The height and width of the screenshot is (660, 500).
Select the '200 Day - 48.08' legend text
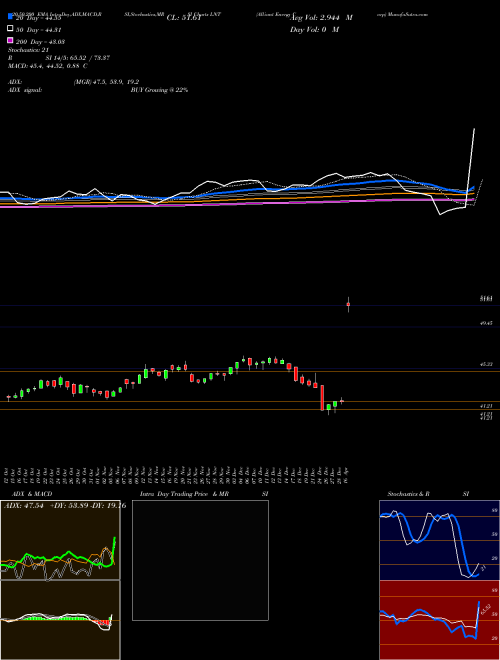(40, 42)
